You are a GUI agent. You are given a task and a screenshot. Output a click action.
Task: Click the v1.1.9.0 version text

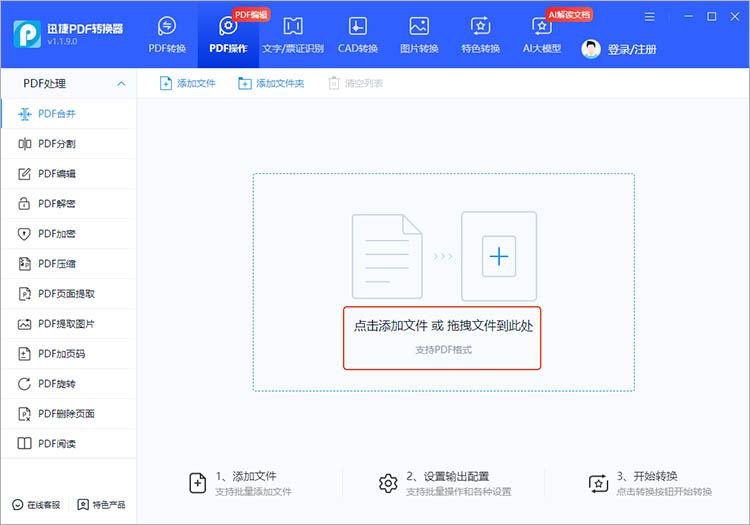(x=62, y=42)
